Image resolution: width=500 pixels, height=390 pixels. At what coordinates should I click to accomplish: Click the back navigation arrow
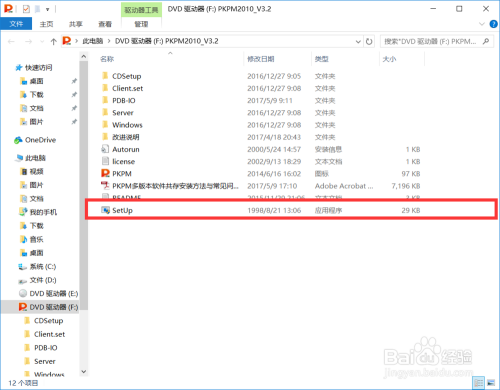pyautogui.click(x=11, y=41)
